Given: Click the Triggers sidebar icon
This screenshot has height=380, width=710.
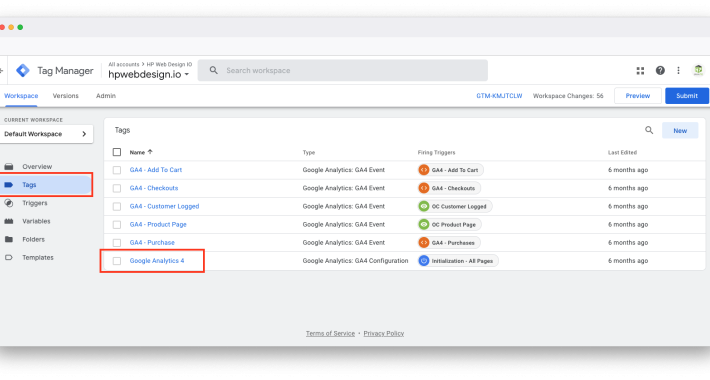Looking at the screenshot, I should click(x=9, y=203).
